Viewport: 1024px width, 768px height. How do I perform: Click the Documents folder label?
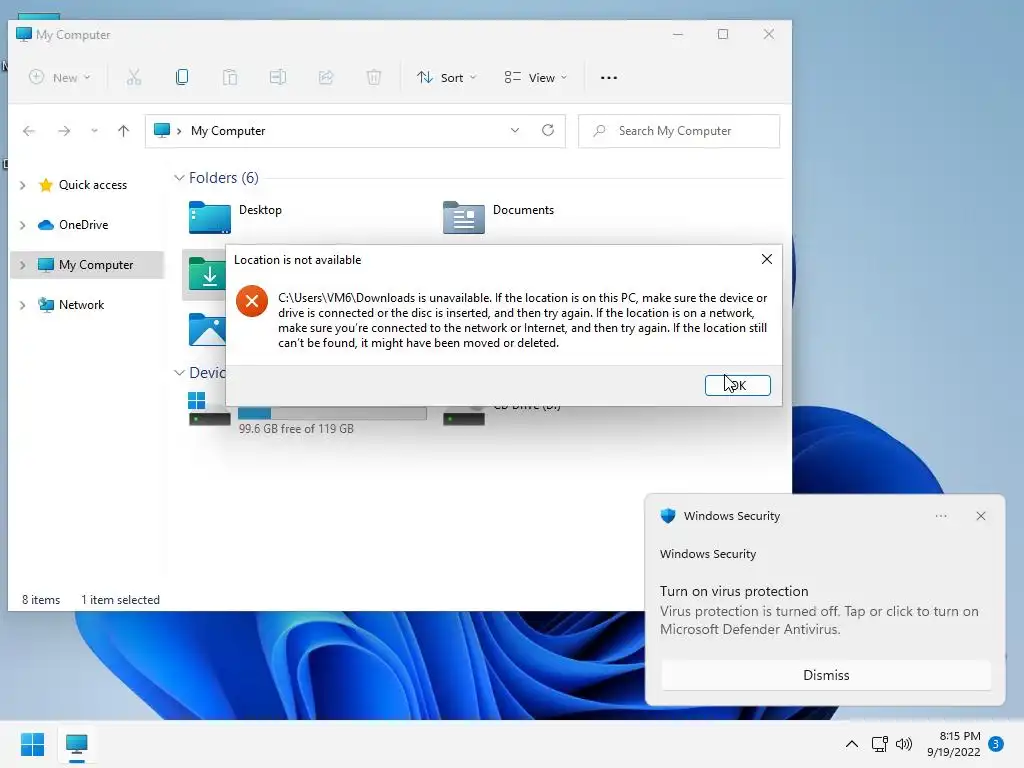tap(523, 210)
